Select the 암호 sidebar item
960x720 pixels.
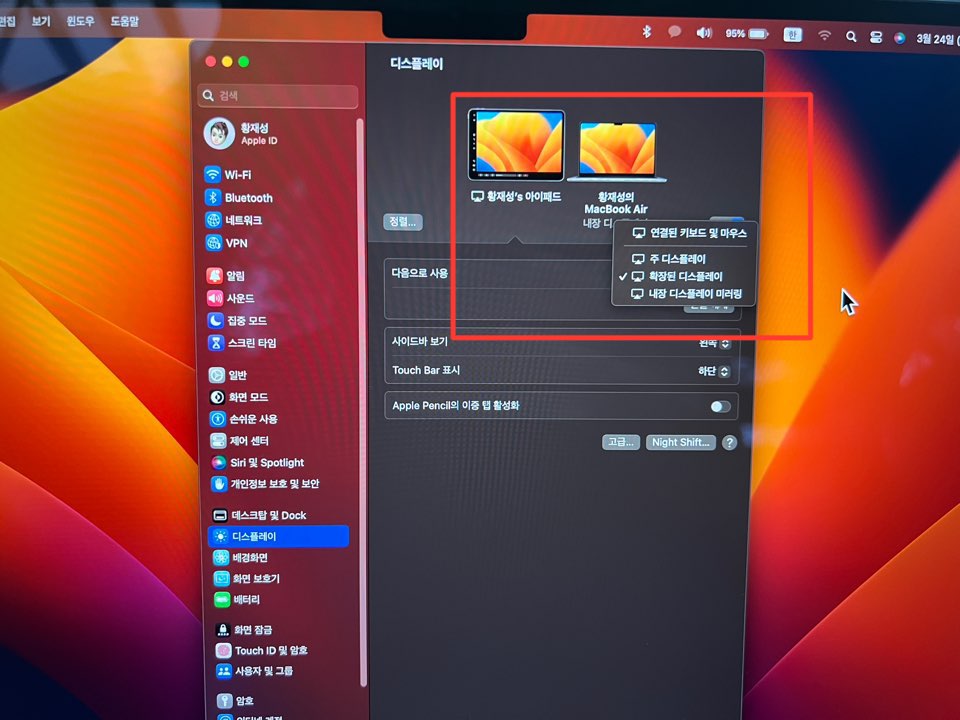pyautogui.click(x=236, y=700)
